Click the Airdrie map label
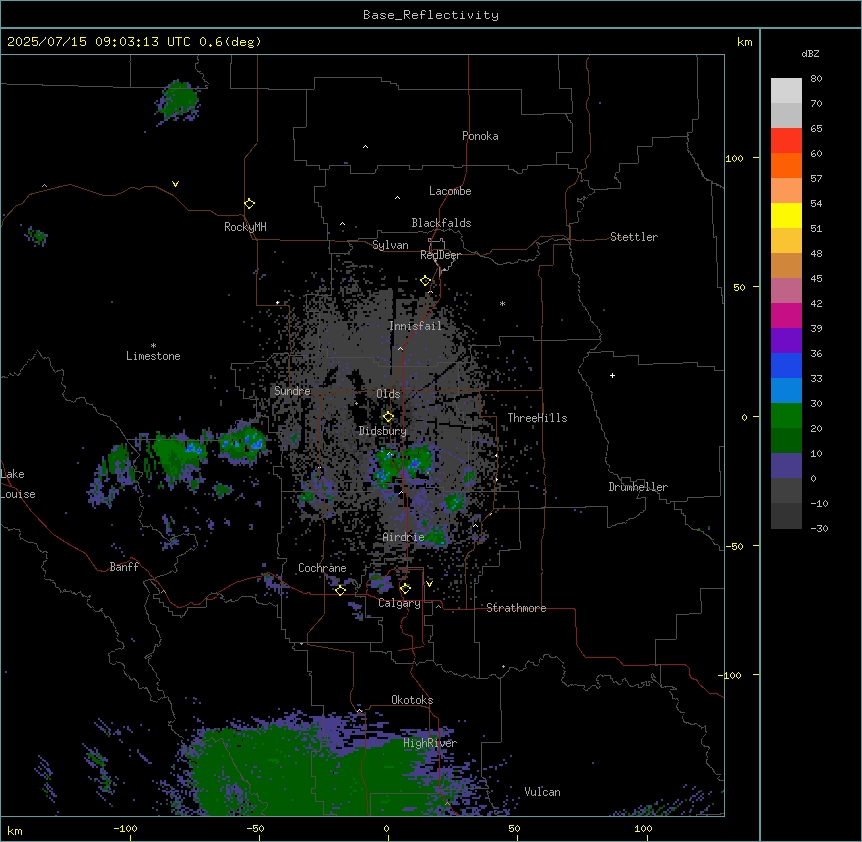The image size is (862, 842). [403, 537]
